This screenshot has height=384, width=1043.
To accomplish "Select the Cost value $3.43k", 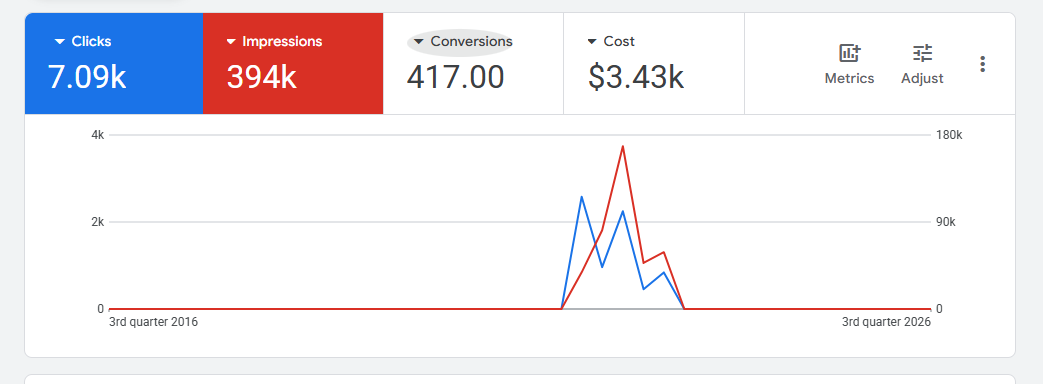I will click(636, 77).
